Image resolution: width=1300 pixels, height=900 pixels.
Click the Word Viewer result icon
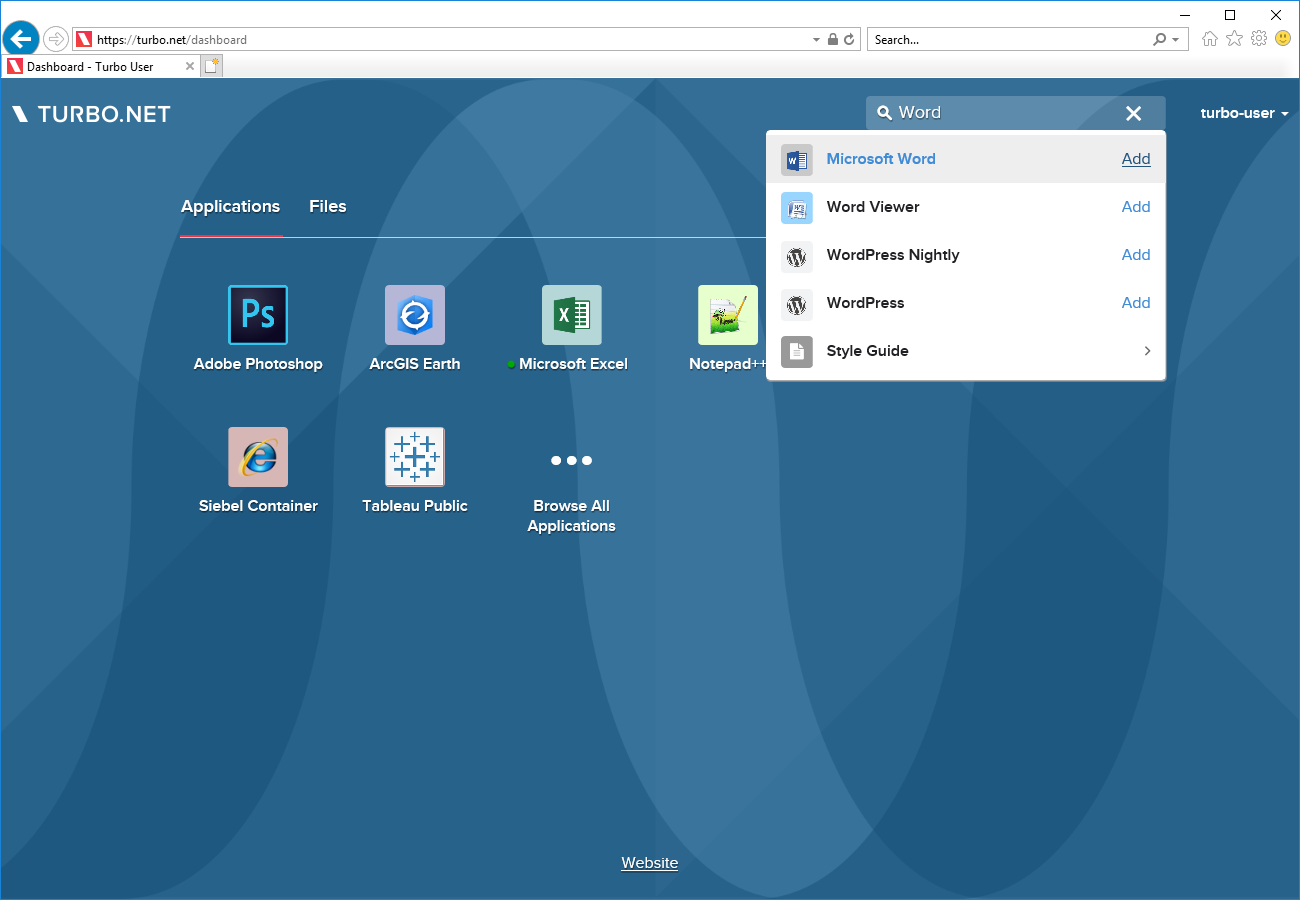pos(796,207)
